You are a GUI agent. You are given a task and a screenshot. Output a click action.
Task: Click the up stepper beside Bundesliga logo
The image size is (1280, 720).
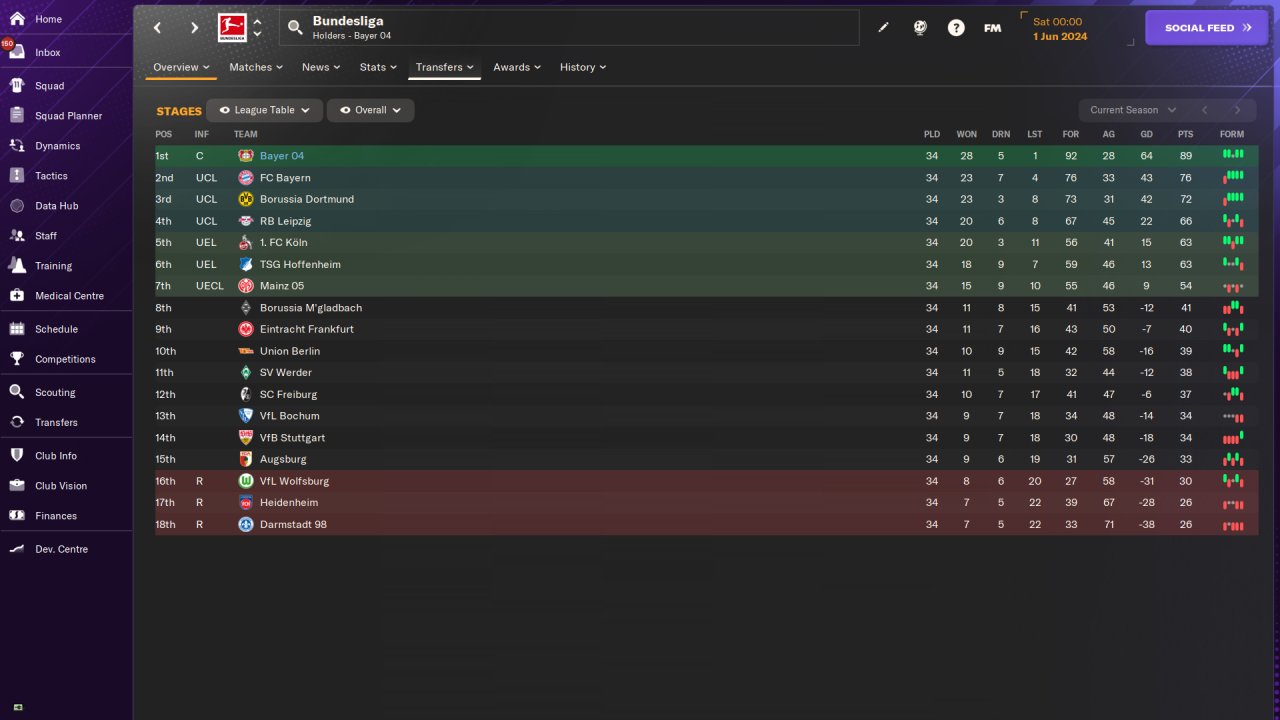pos(257,21)
